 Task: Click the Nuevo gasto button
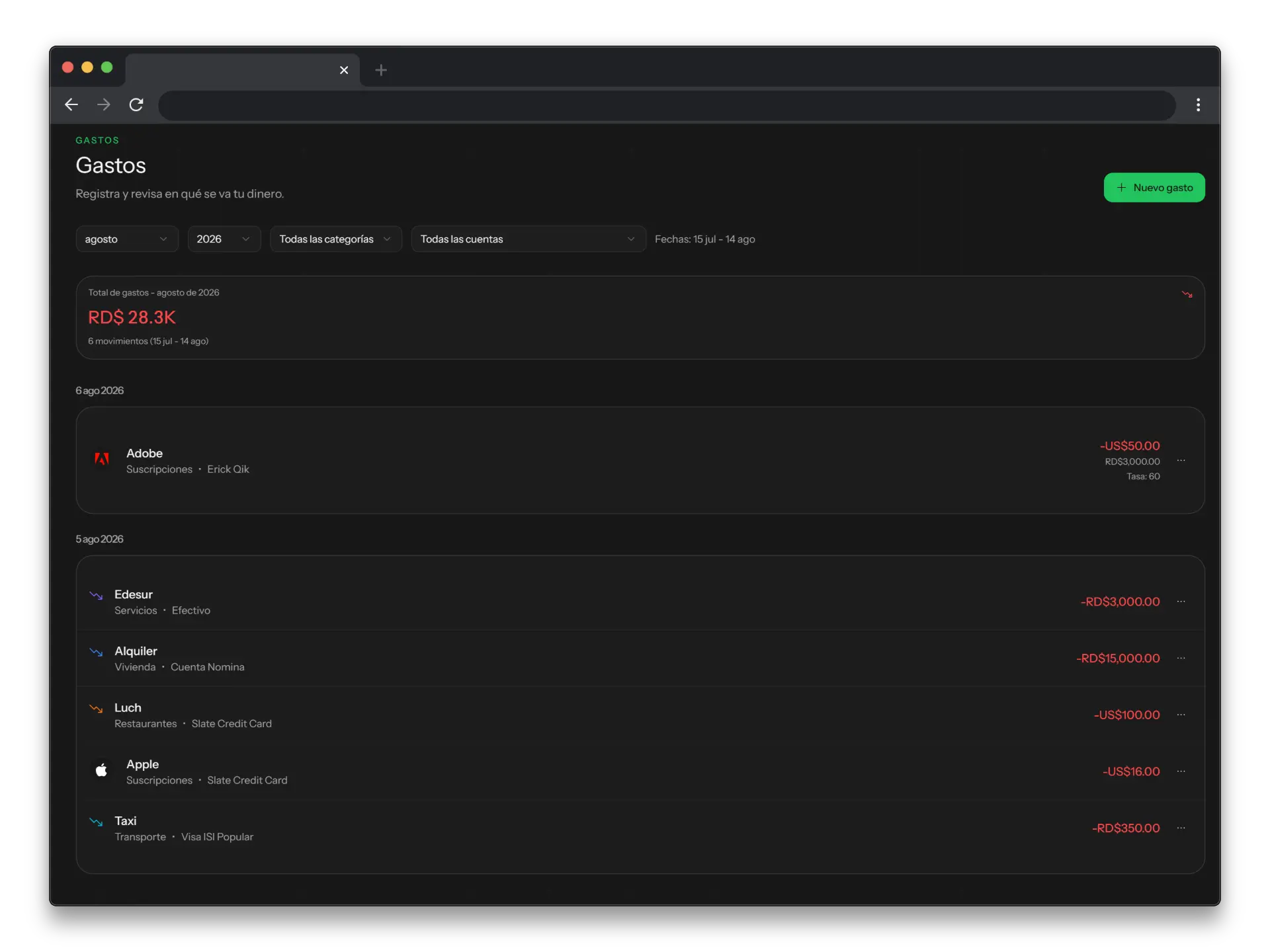[x=1154, y=188]
